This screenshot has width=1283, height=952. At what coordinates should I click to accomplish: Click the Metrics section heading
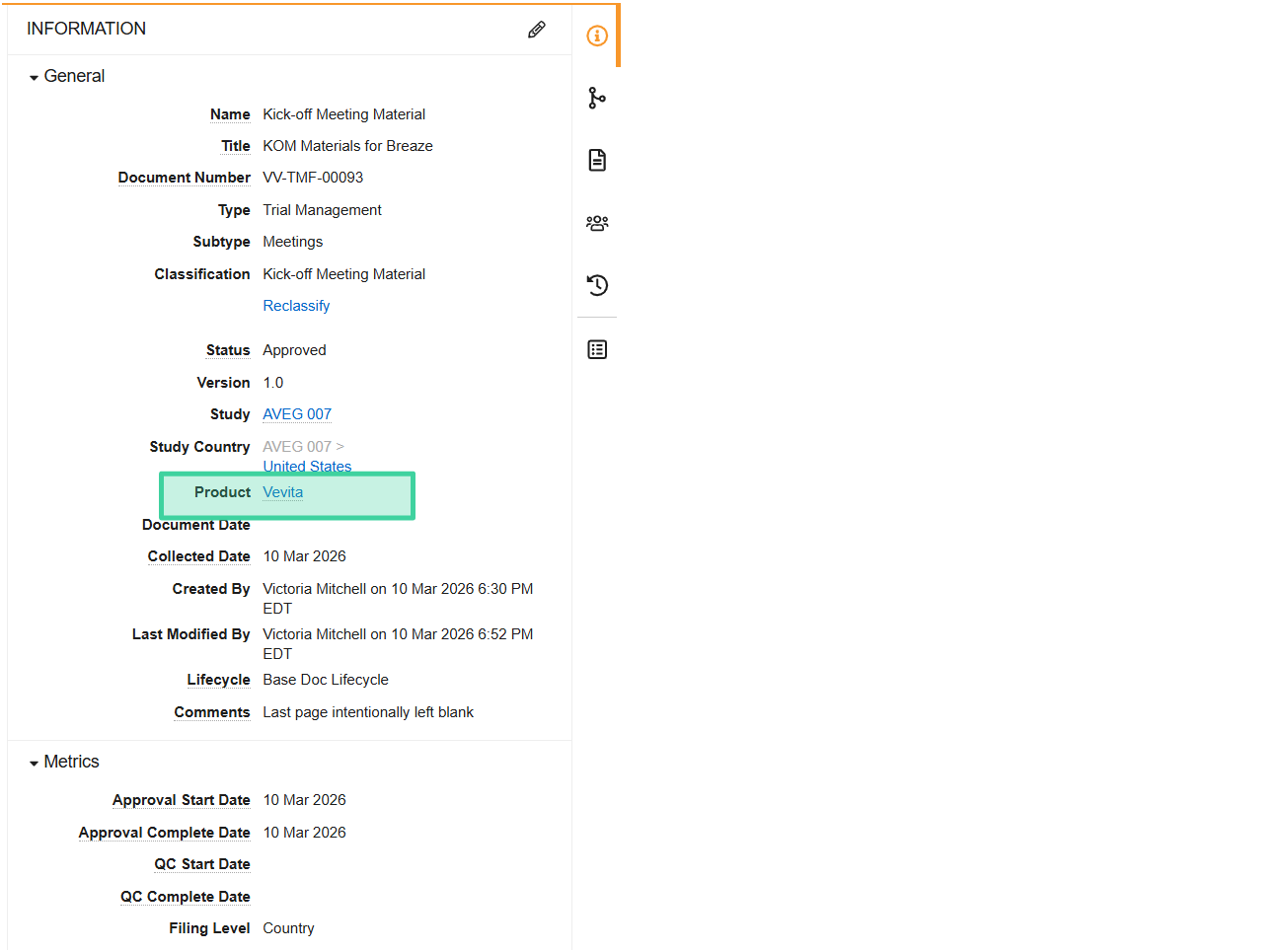click(71, 761)
